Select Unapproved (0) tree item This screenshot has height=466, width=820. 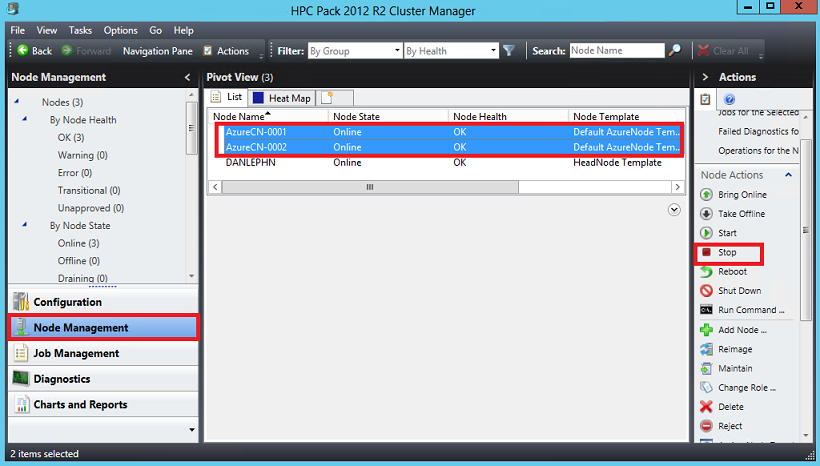click(x=91, y=208)
